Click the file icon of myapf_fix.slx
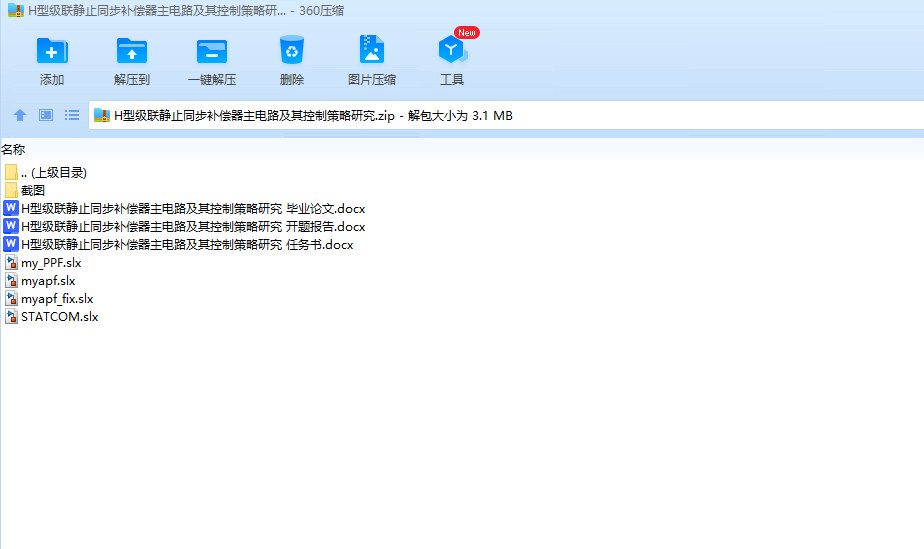Viewport: 924px width, 549px height. [11, 298]
